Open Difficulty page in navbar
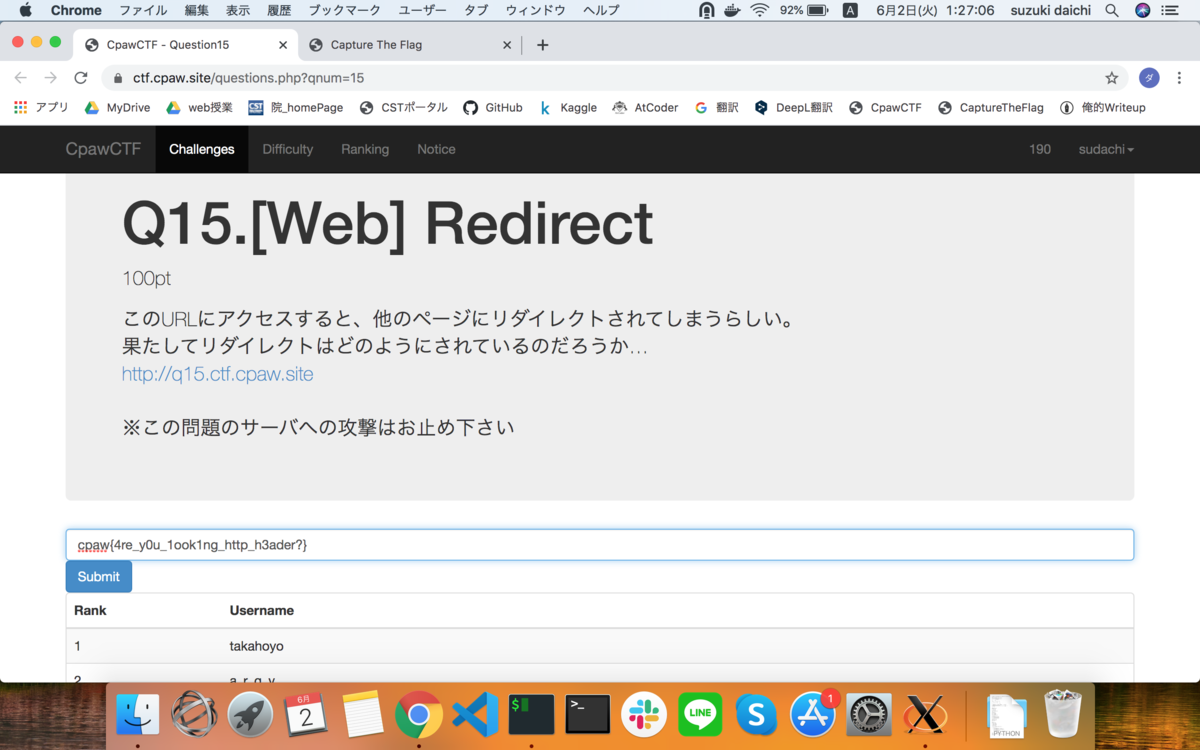 pos(288,149)
